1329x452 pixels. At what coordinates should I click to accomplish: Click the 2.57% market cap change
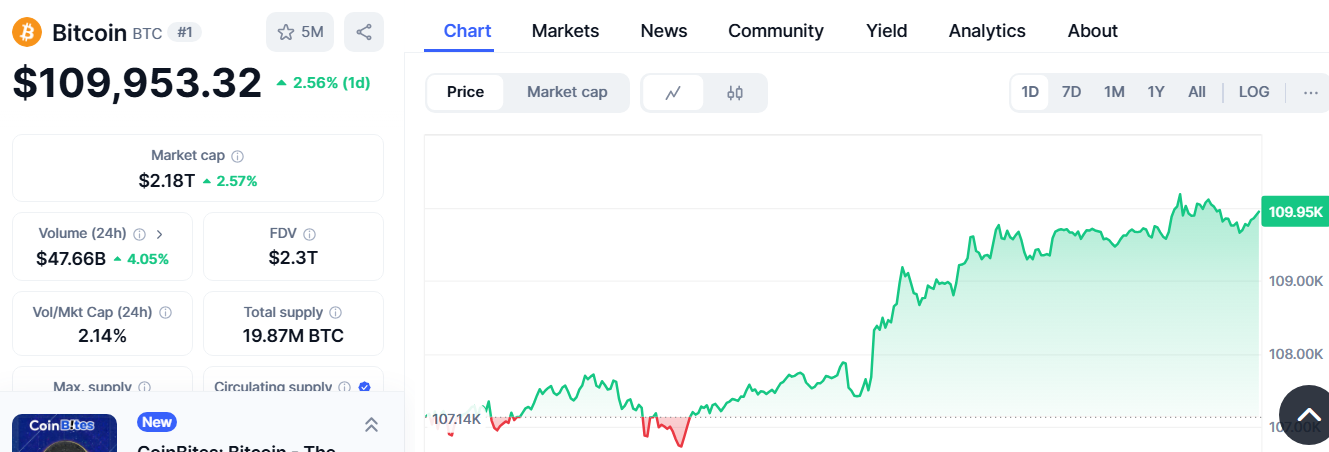[x=229, y=181]
